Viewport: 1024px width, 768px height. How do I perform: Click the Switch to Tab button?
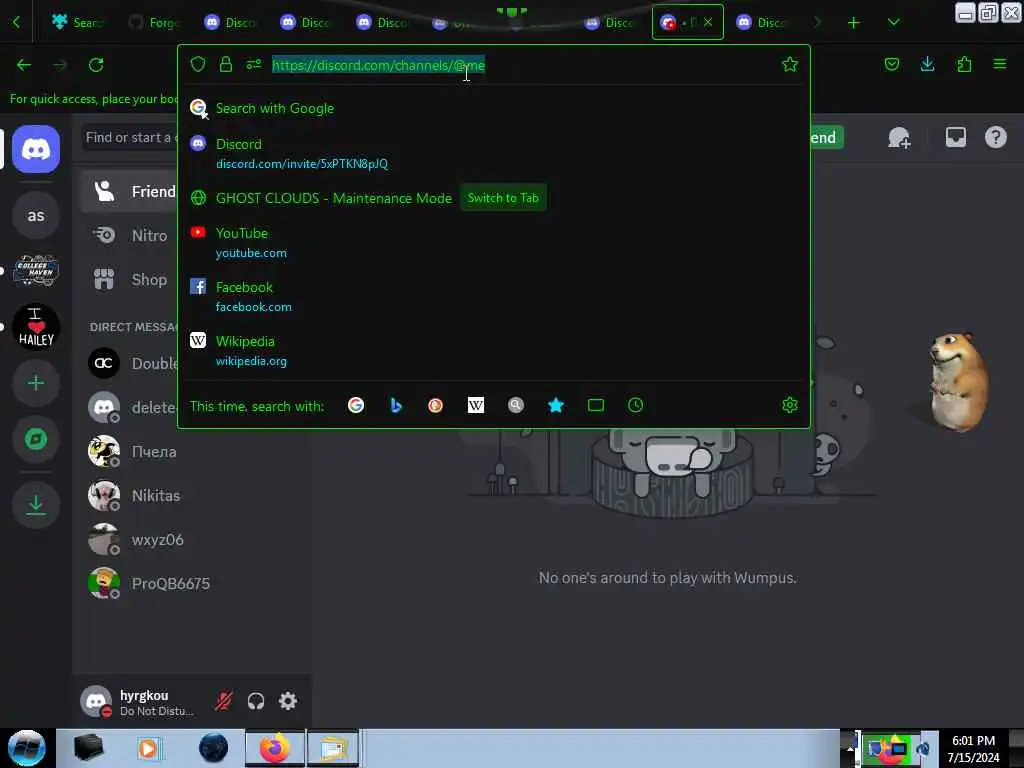[x=503, y=198]
